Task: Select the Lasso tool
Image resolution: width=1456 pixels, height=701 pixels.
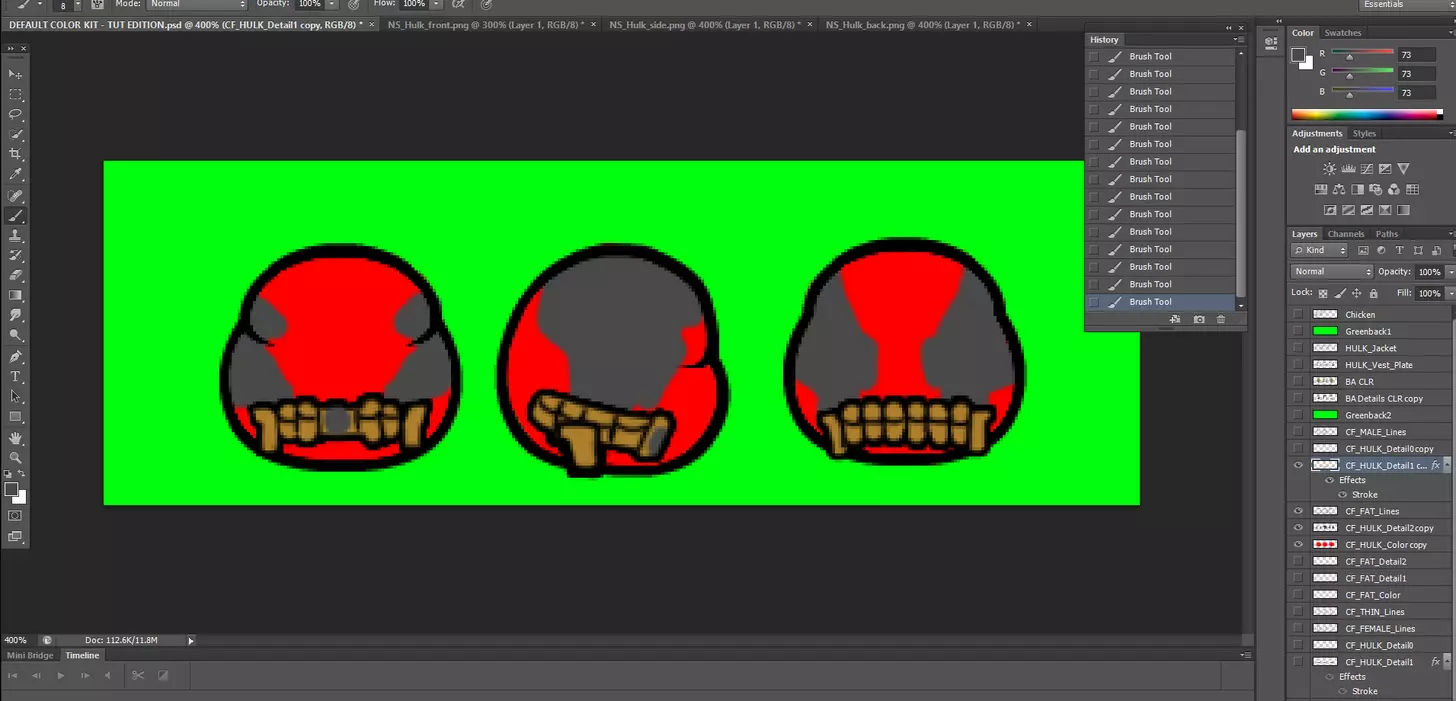Action: [16, 114]
